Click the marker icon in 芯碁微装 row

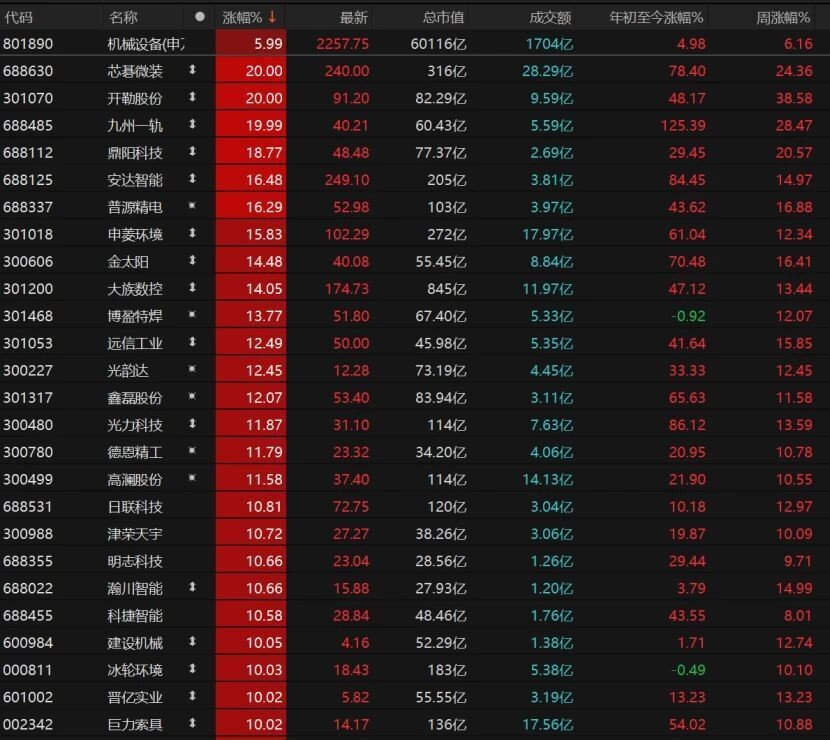(192, 69)
